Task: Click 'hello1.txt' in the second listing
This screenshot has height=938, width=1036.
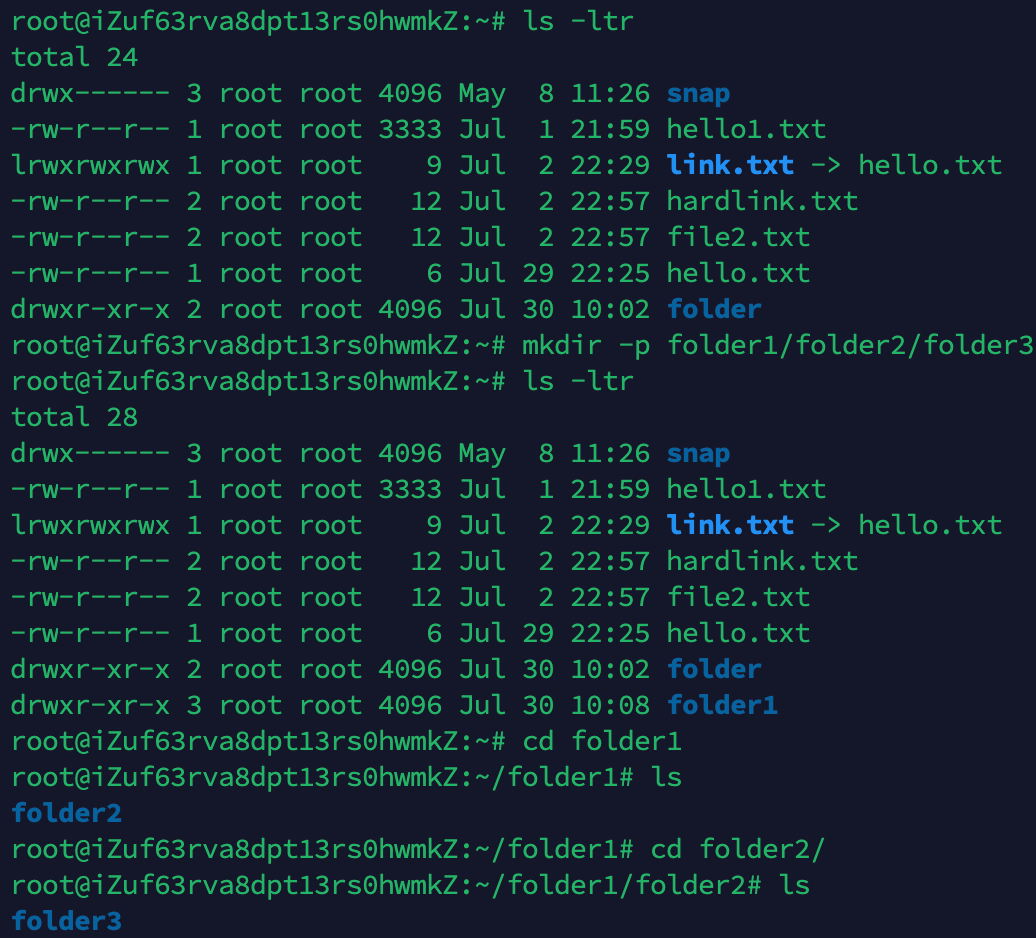Action: (747, 489)
